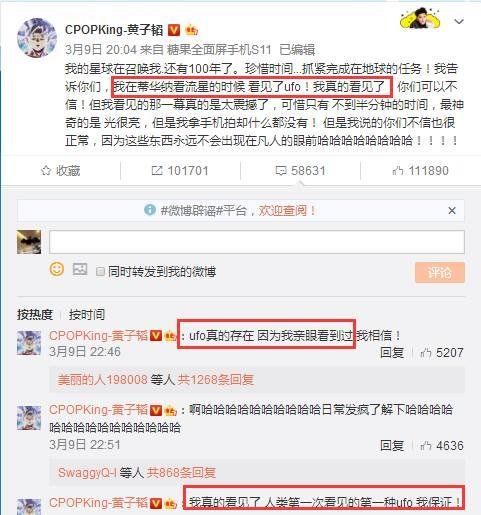
Task: Switch to the 按时间 sort tab
Action: click(87, 314)
